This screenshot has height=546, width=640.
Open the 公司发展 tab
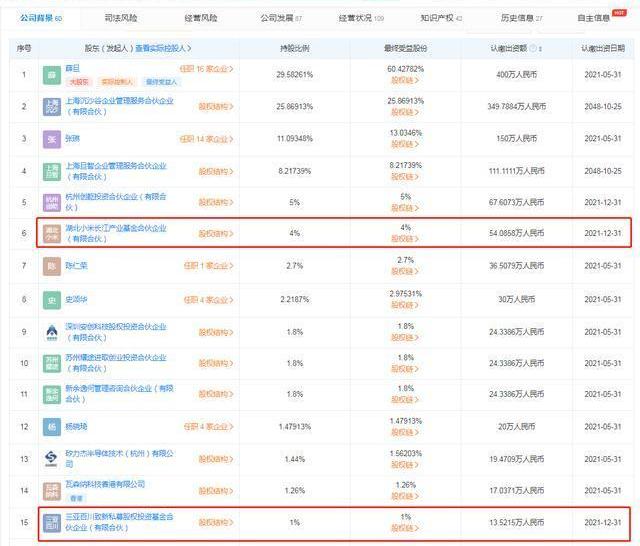[281, 18]
